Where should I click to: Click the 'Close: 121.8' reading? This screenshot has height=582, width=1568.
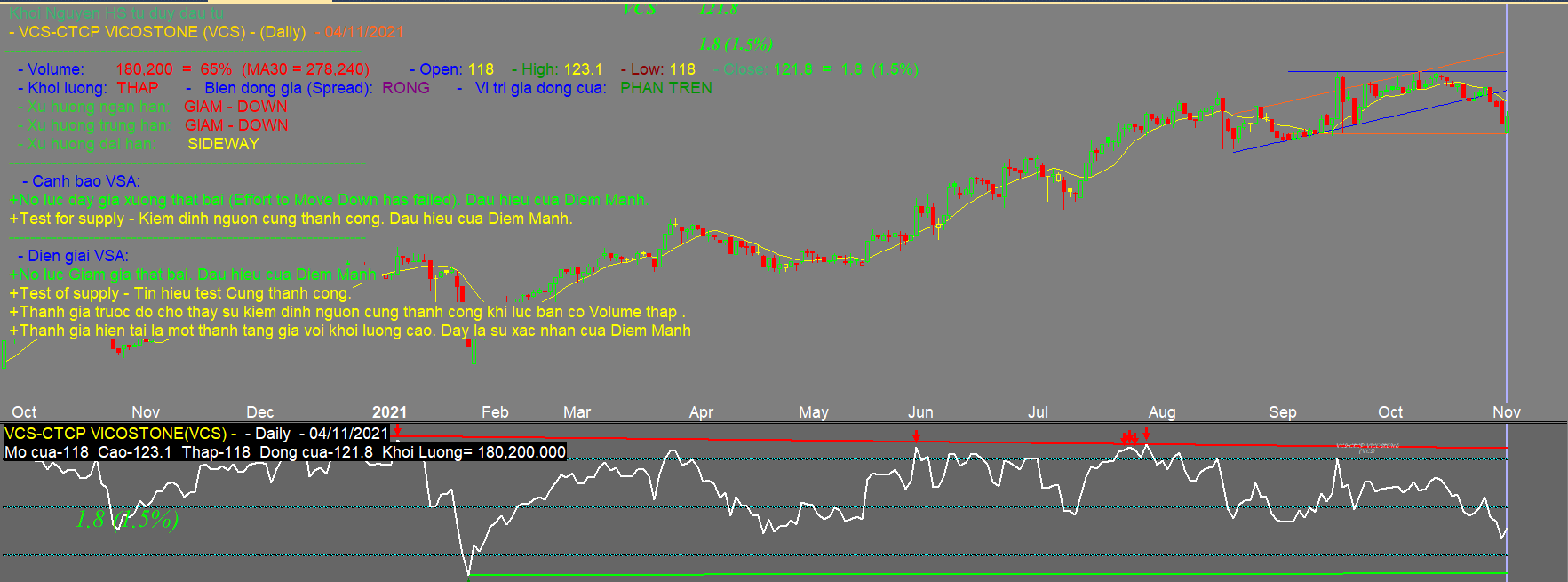[768, 69]
